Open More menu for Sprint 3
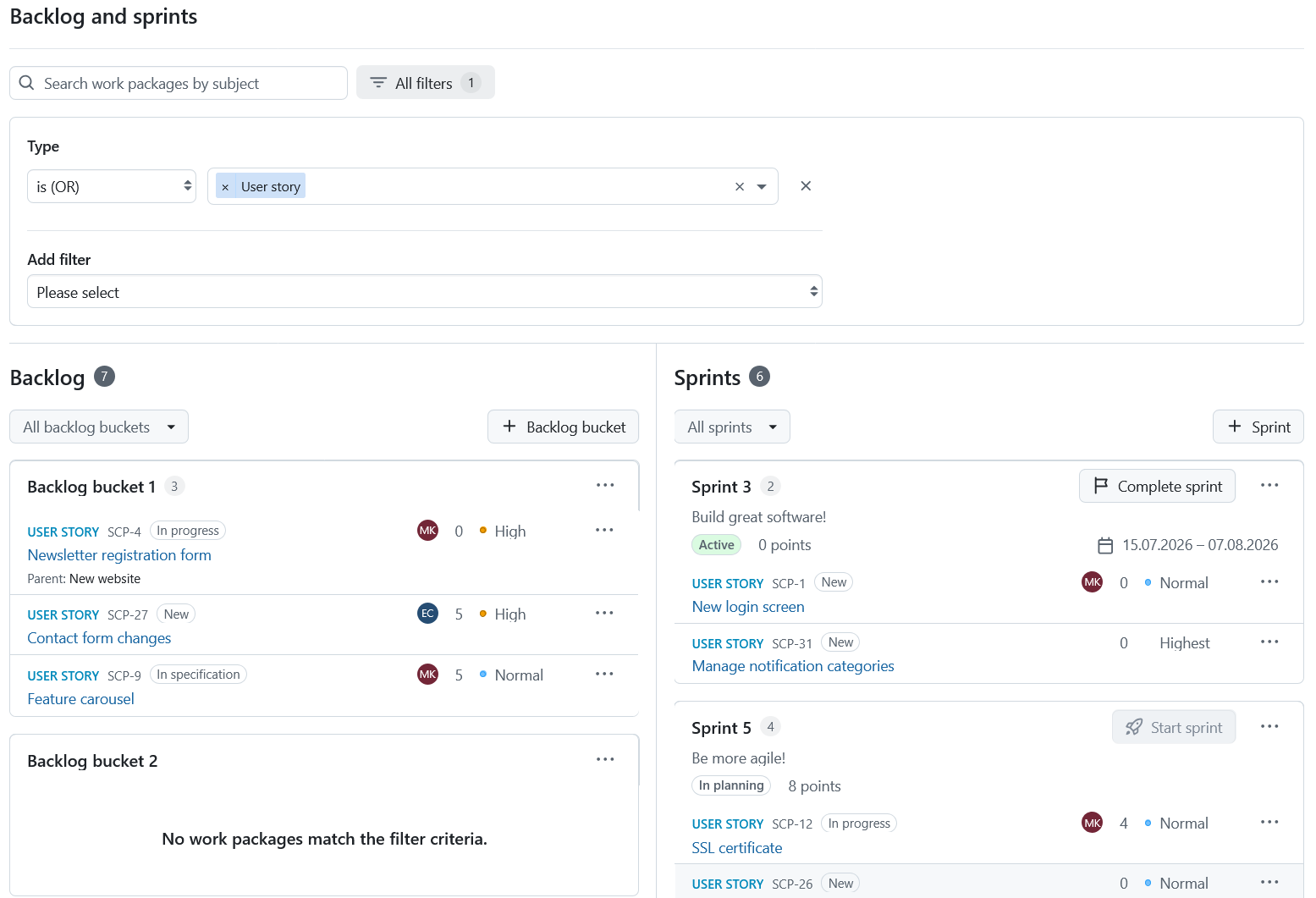 pos(1269,486)
